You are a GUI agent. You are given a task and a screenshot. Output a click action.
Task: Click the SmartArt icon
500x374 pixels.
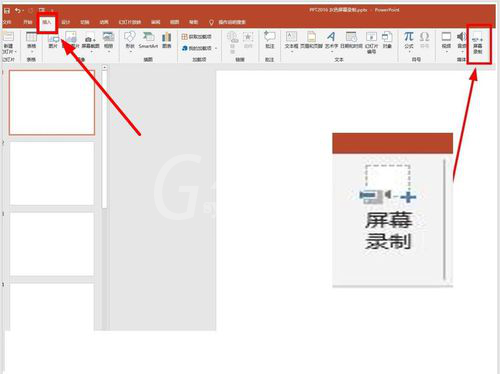pyautogui.click(x=148, y=40)
